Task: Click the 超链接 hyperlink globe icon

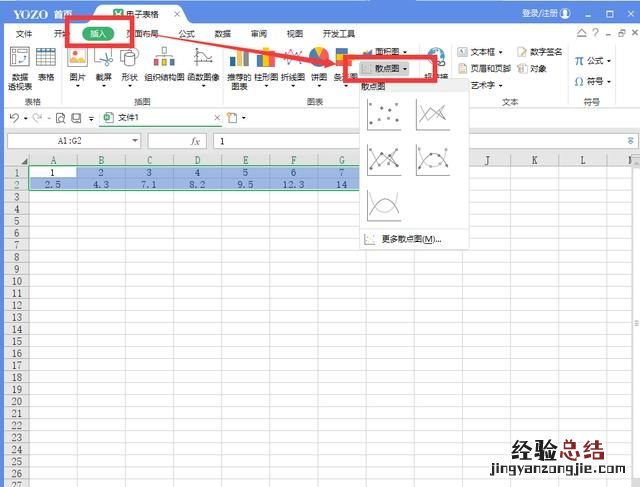Action: [x=436, y=56]
